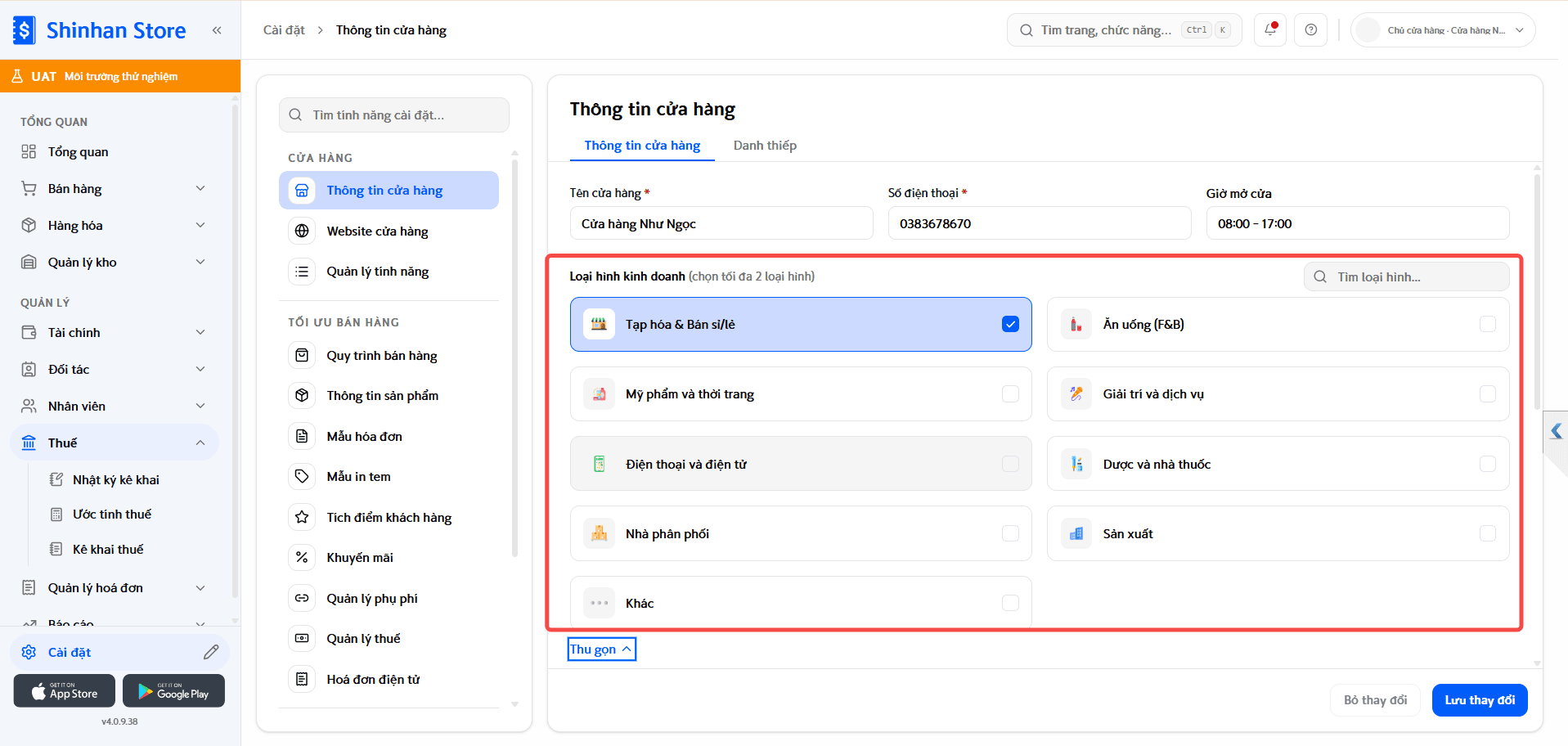Open Mẫu in tem tag icon
Image resolution: width=1568 pixels, height=746 pixels.
click(302, 476)
